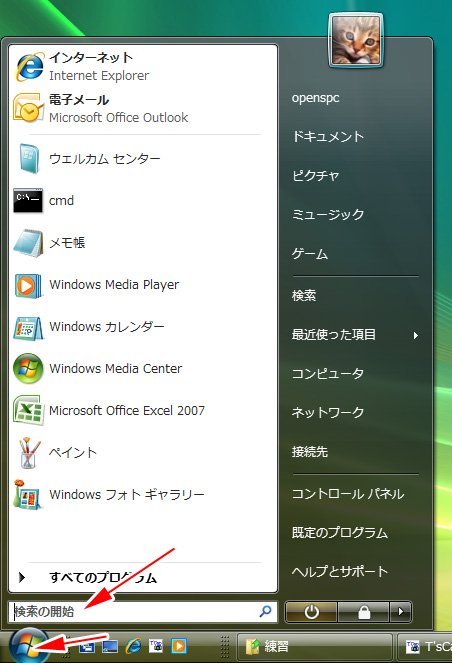Open Windows Media Center icon

point(28,368)
